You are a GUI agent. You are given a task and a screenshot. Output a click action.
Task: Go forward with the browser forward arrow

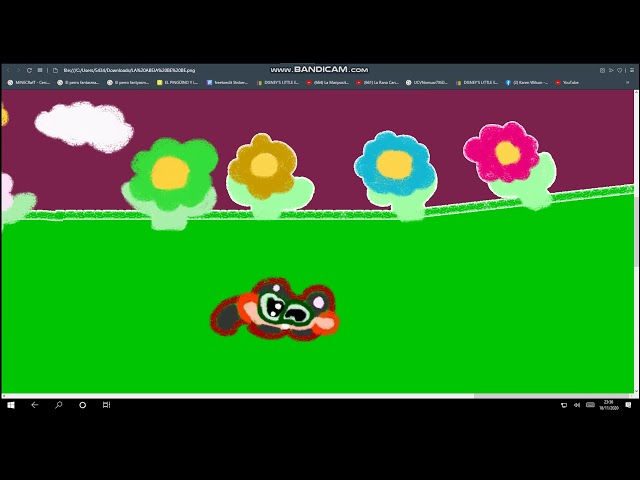18,70
